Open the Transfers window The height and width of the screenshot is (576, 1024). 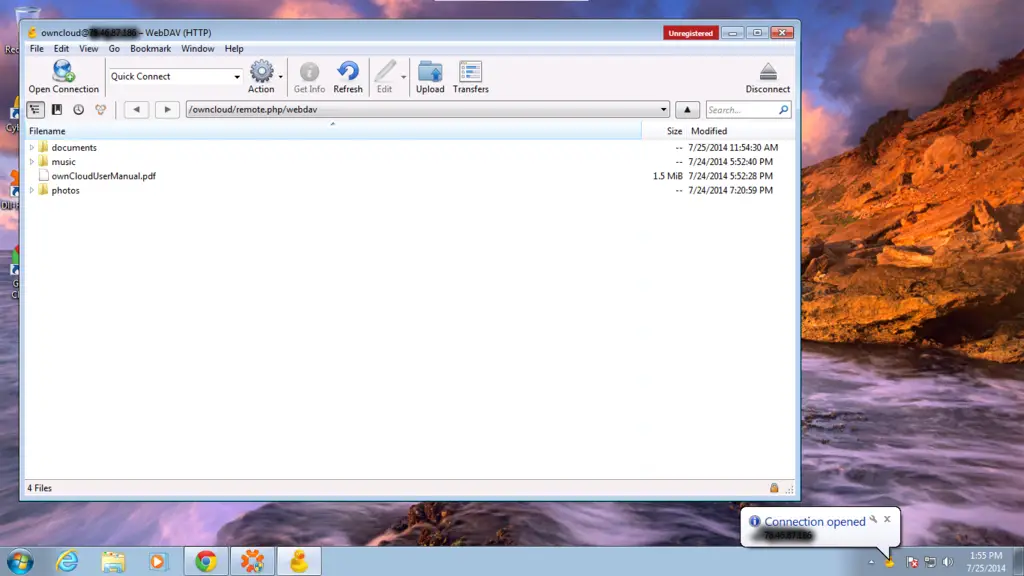pos(470,77)
